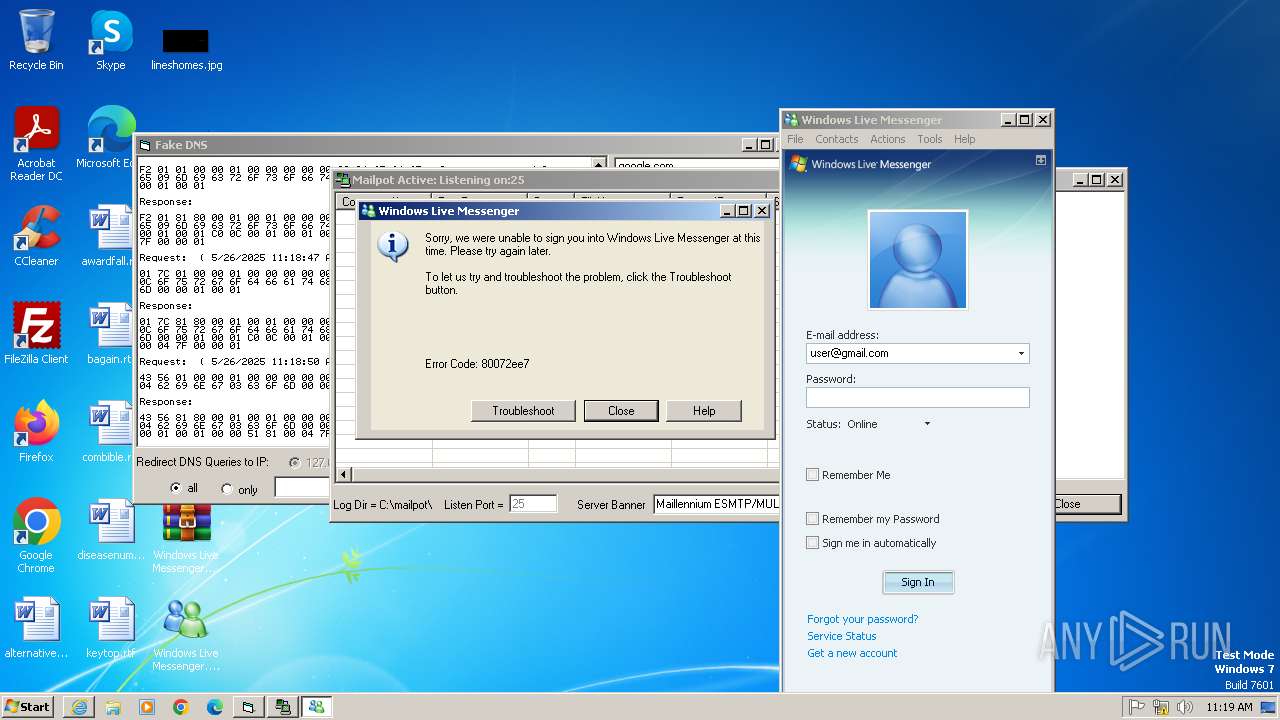The image size is (1280, 720).
Task: Open the Recycle Bin desktop icon
Action: [36, 40]
